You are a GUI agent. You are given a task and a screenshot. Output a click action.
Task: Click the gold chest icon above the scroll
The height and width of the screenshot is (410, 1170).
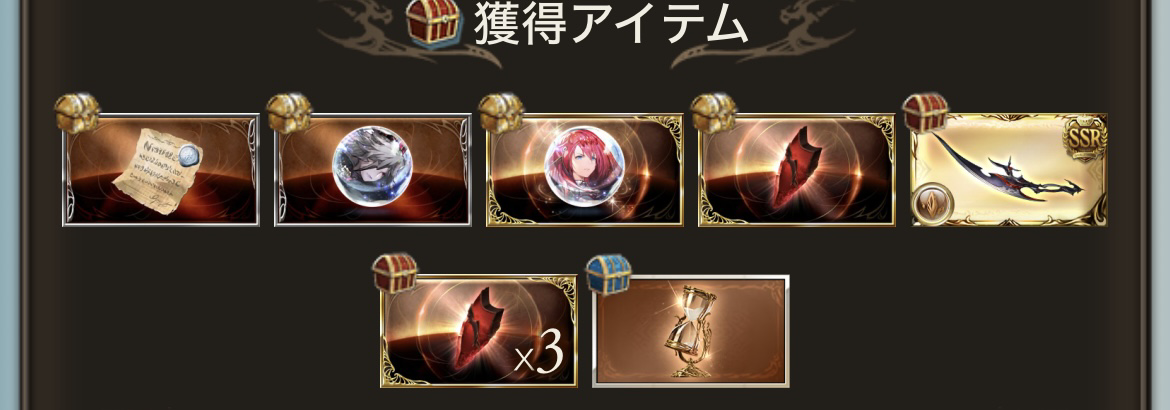coord(78,113)
